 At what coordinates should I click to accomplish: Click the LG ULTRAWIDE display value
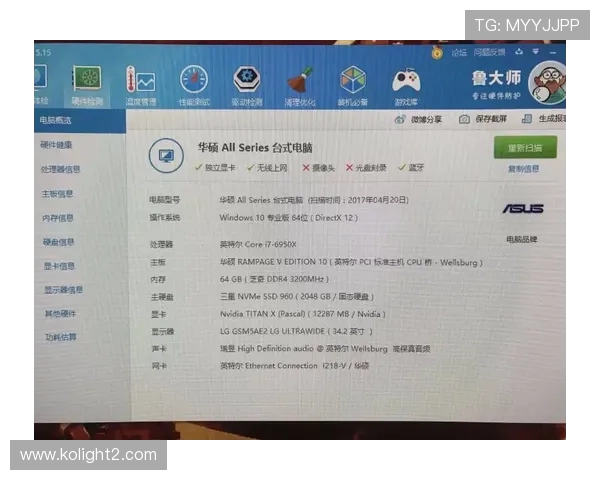296,331
